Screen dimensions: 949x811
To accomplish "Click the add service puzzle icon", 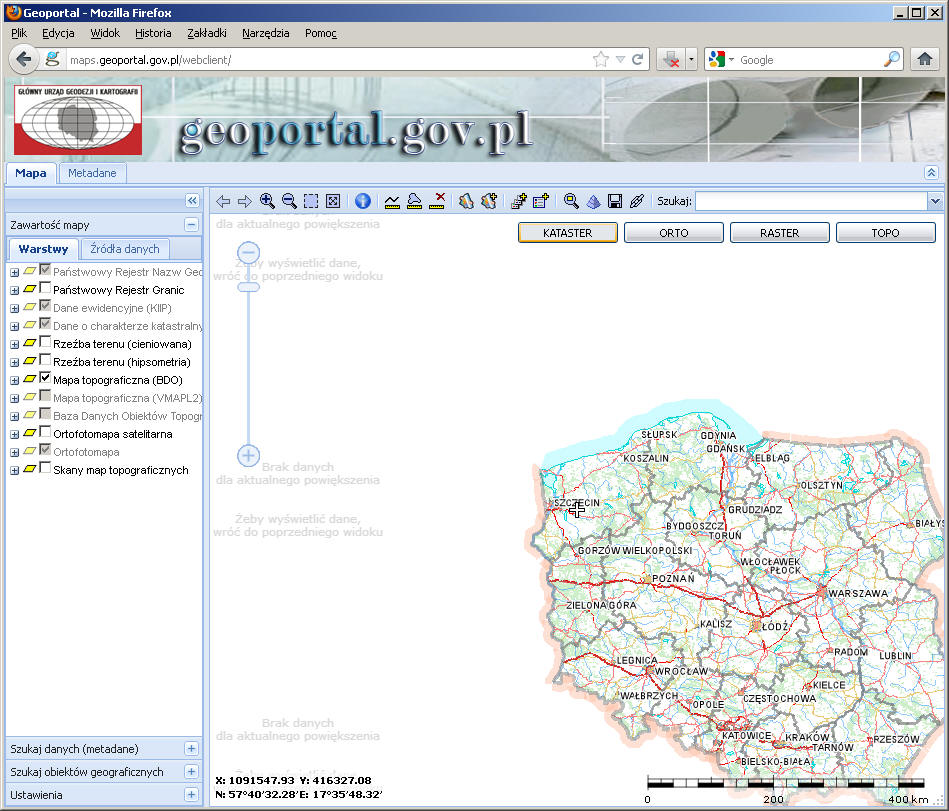I will (519, 201).
